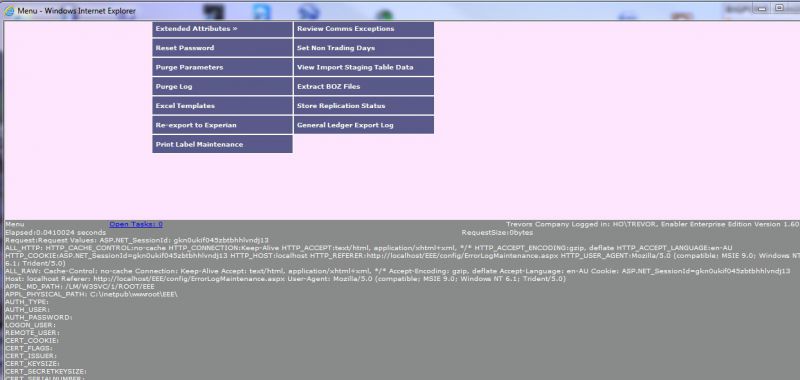This screenshot has height=380, width=800.
Task: Click the 'Trevors Company Logged in' status text
Action: (653, 224)
